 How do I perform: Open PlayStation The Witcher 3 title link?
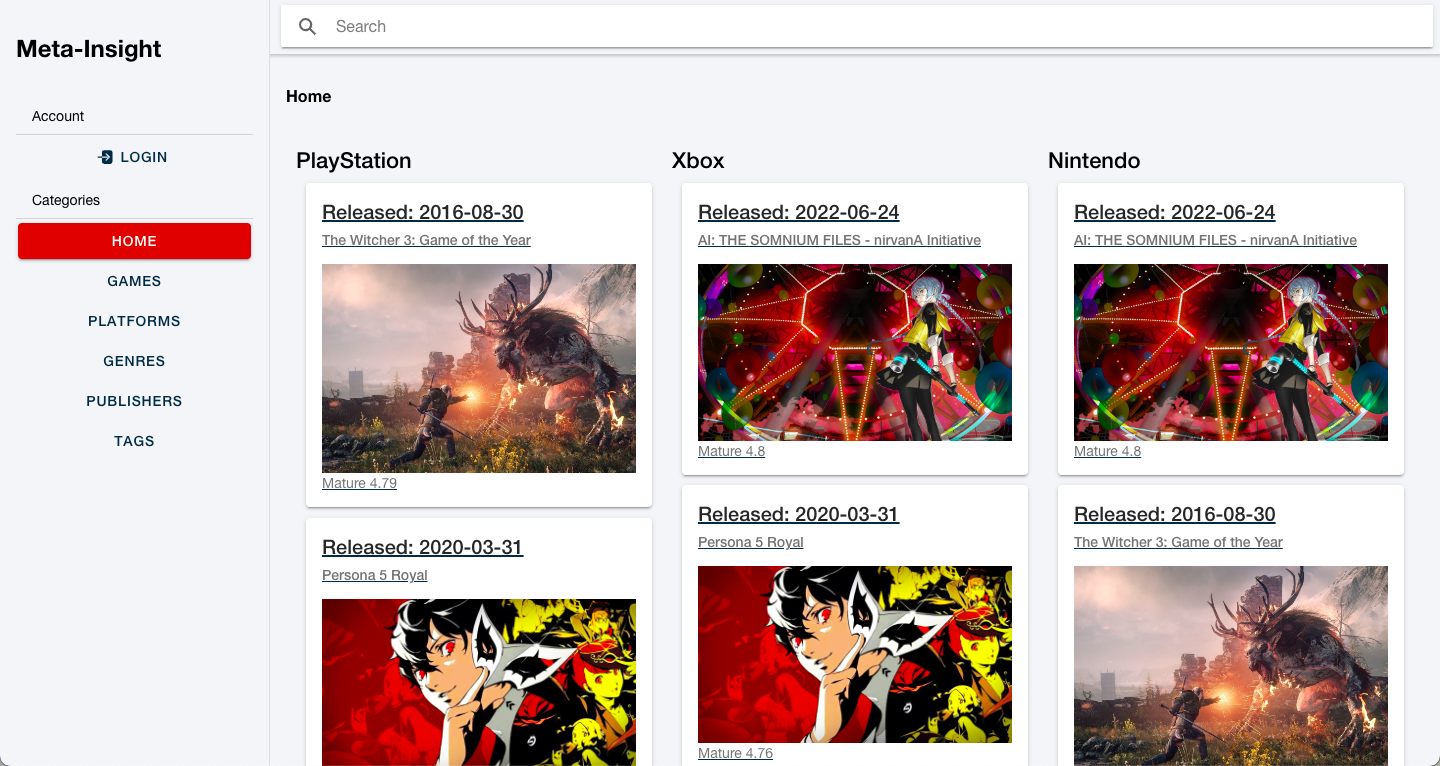coord(426,240)
